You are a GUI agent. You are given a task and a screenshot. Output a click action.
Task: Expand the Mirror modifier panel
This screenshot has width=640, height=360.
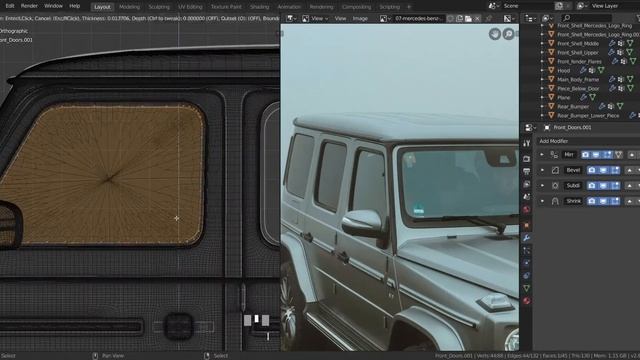[542, 155]
